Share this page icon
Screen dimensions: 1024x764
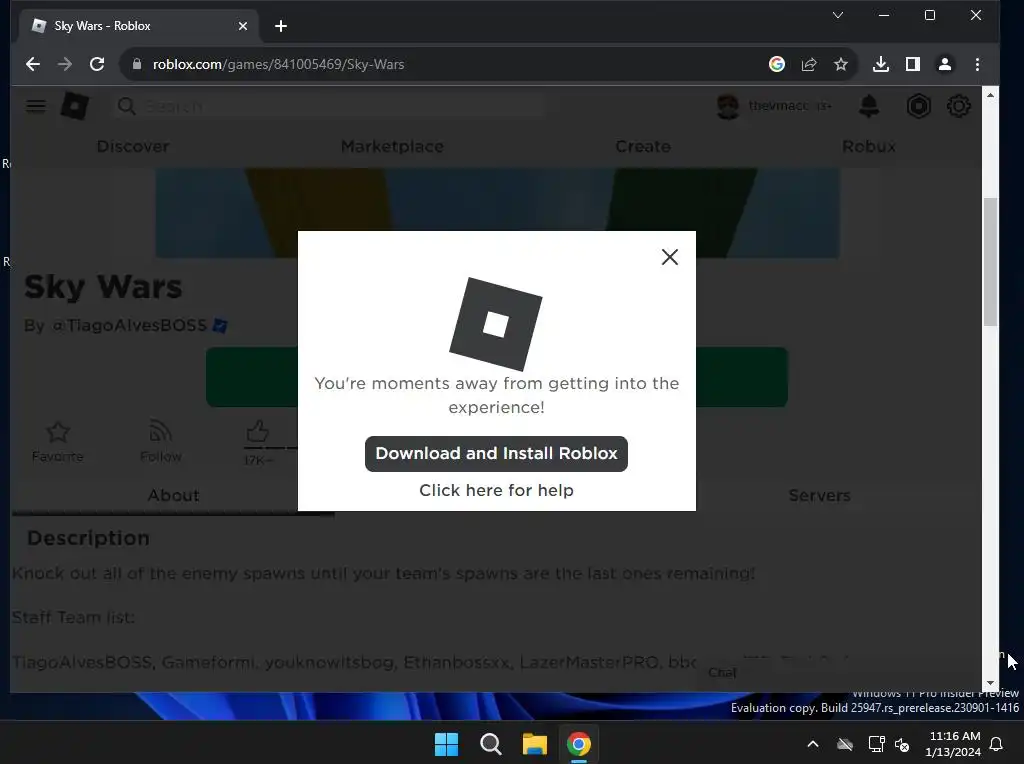pos(808,64)
